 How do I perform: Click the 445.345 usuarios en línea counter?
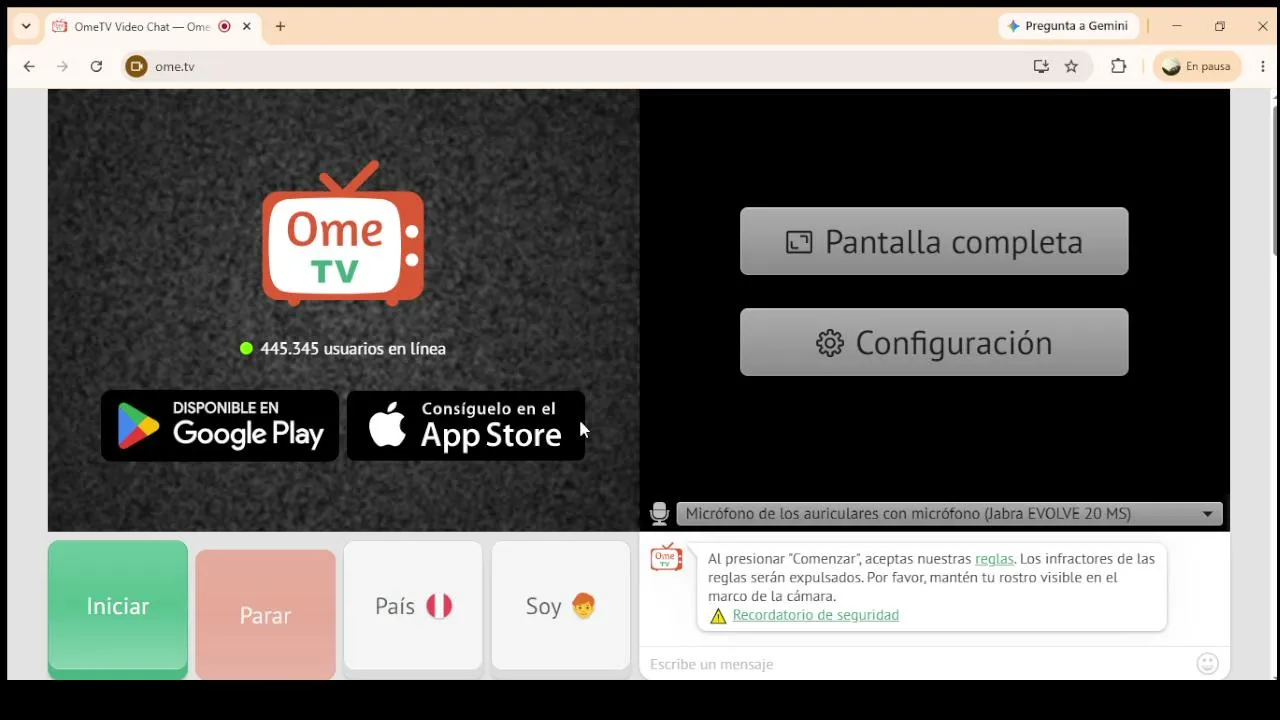(x=343, y=348)
